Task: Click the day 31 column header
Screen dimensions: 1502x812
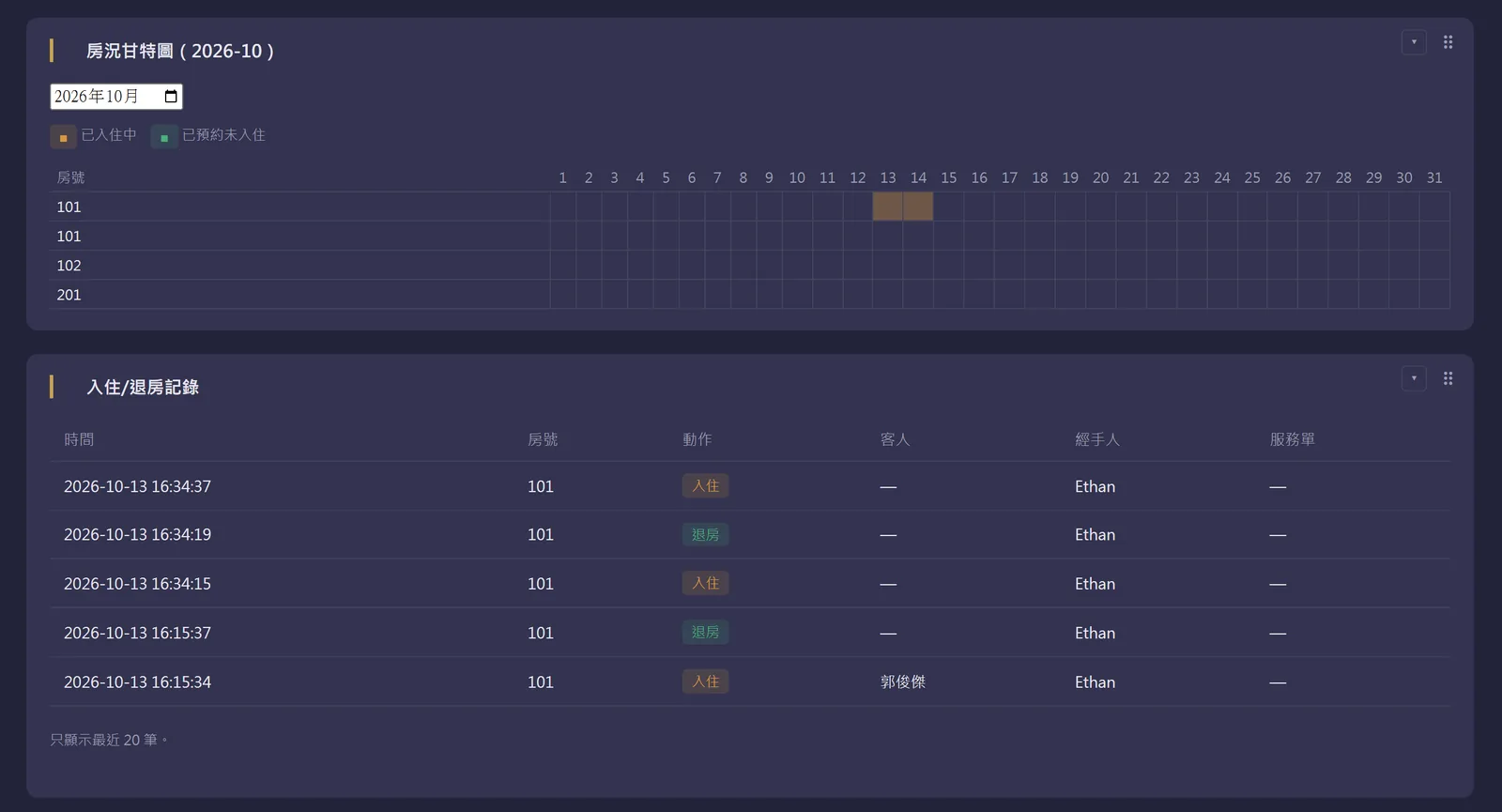Action: (x=1434, y=177)
